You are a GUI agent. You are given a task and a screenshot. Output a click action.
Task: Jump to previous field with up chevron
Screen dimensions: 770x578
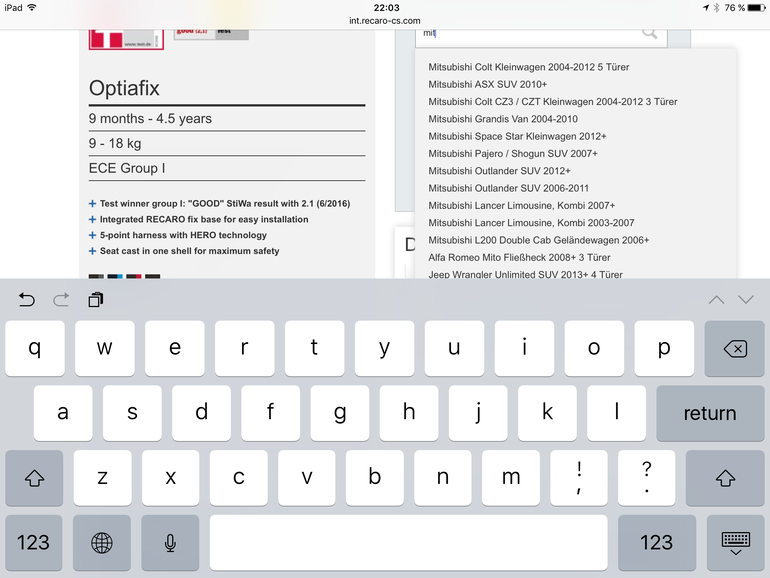pos(716,299)
